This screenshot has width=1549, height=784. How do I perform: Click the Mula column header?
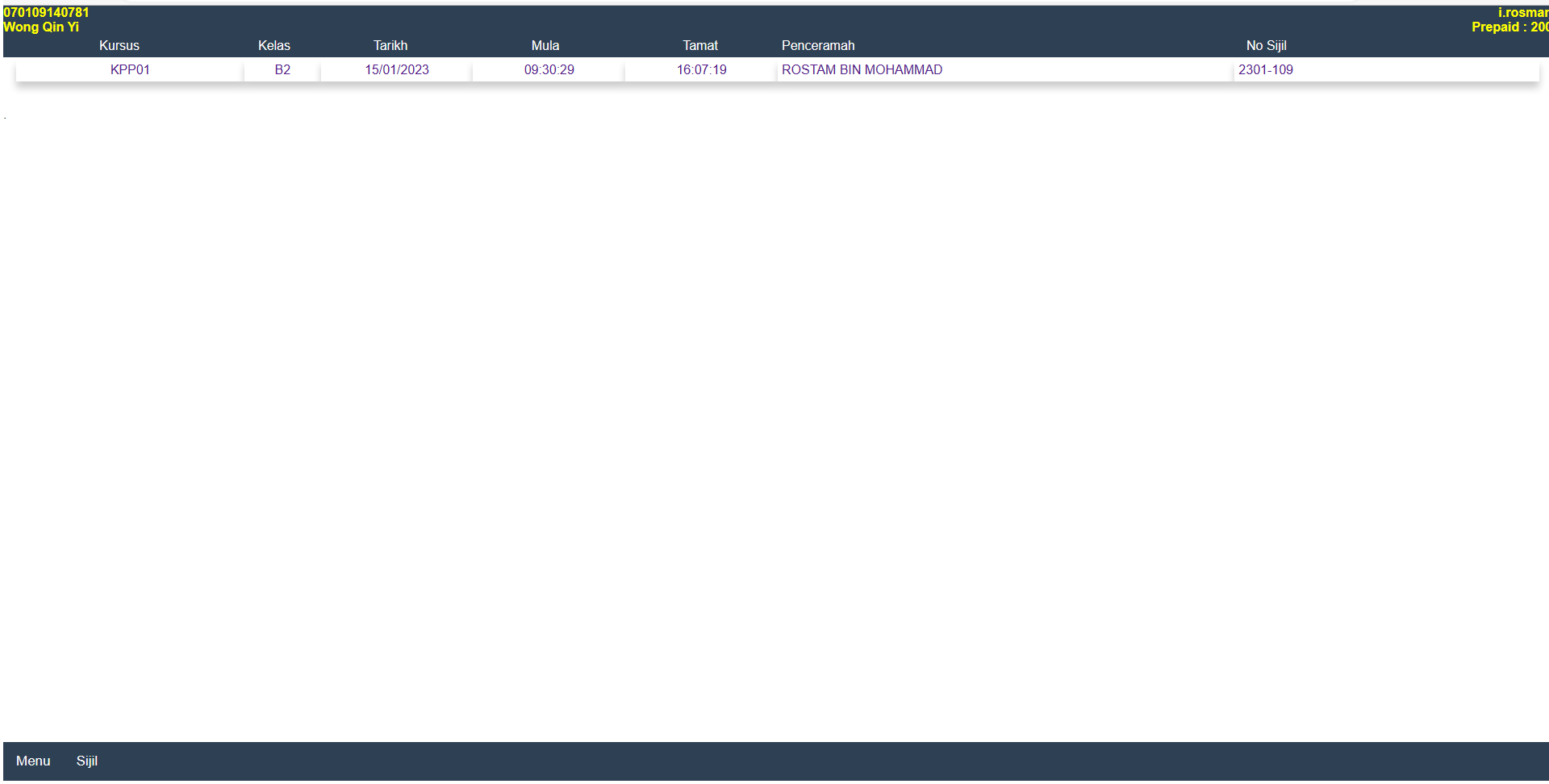[545, 46]
